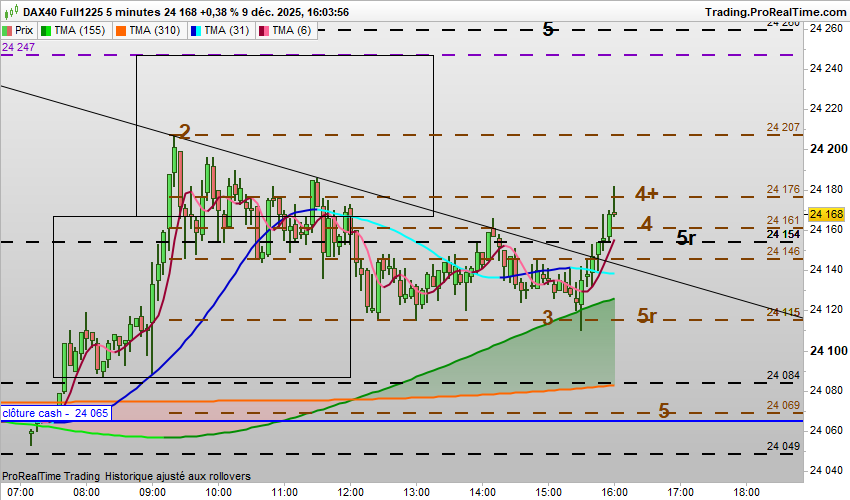Click the 15:00 time axis label

click(x=548, y=492)
